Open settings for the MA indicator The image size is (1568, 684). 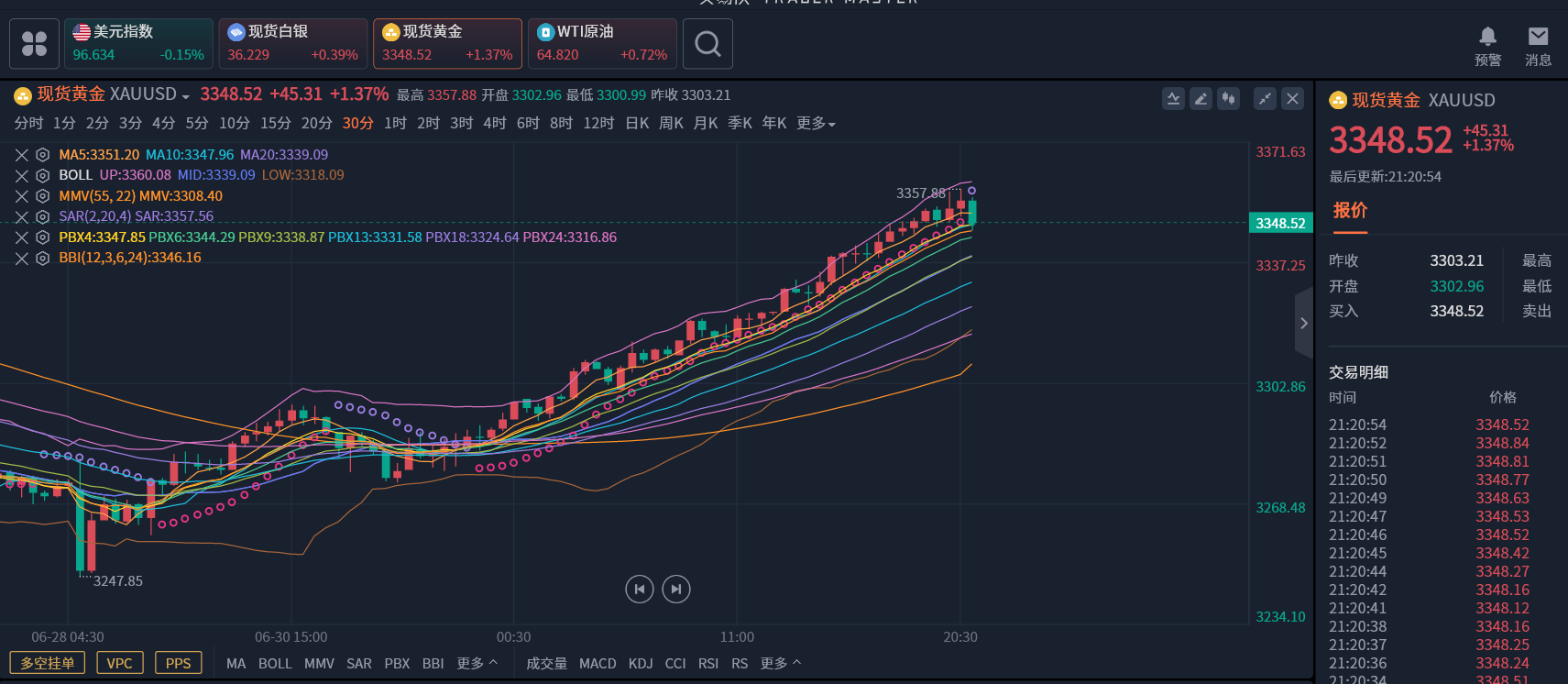[x=42, y=155]
